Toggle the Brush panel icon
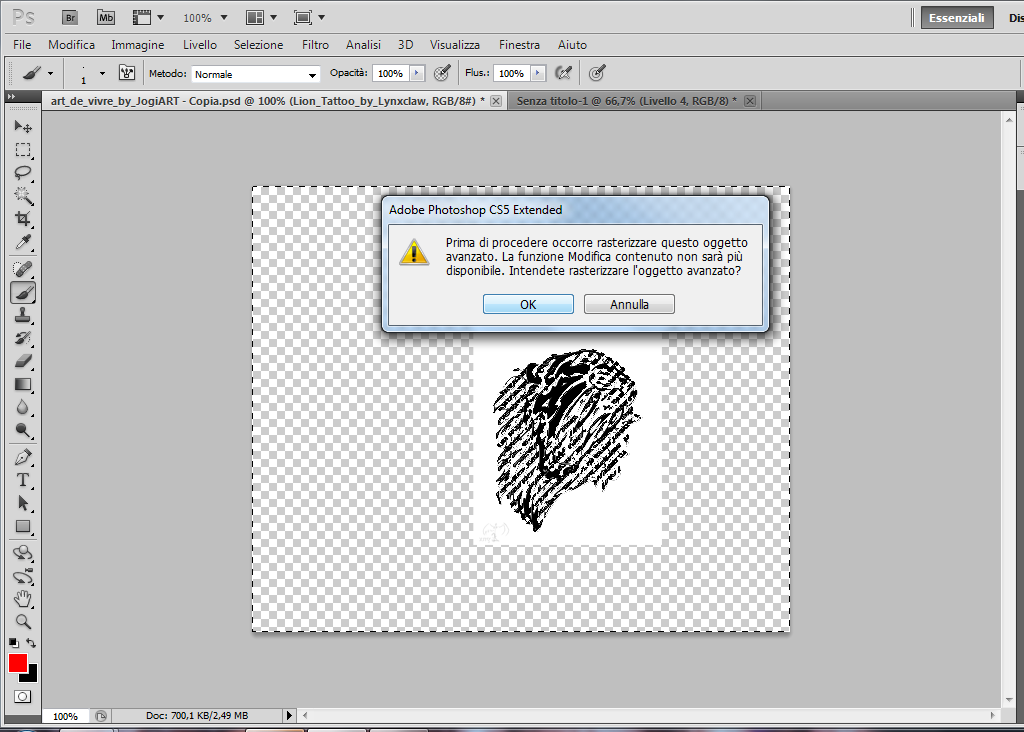1024x732 pixels. click(127, 73)
